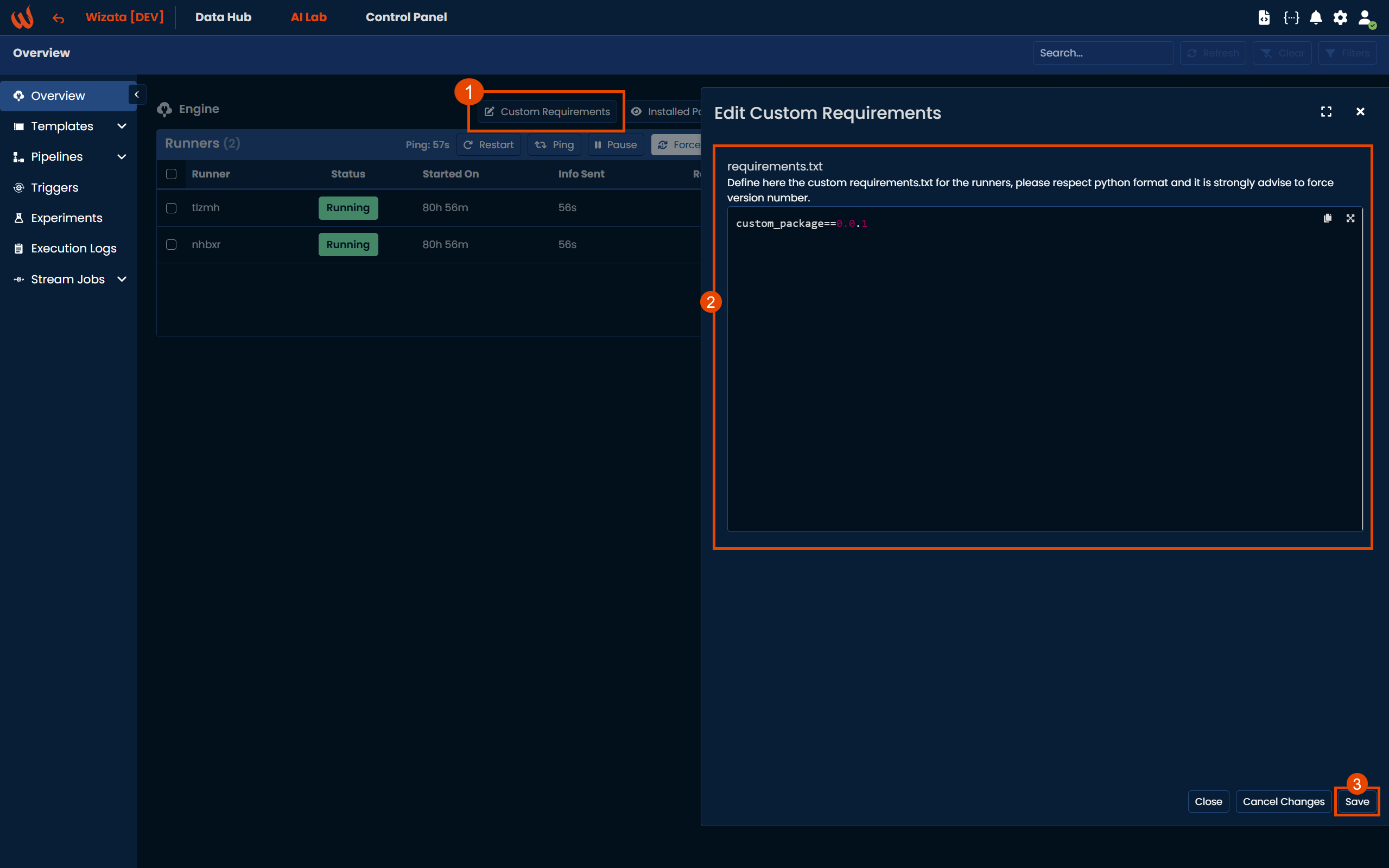Save the custom requirements

1356,801
